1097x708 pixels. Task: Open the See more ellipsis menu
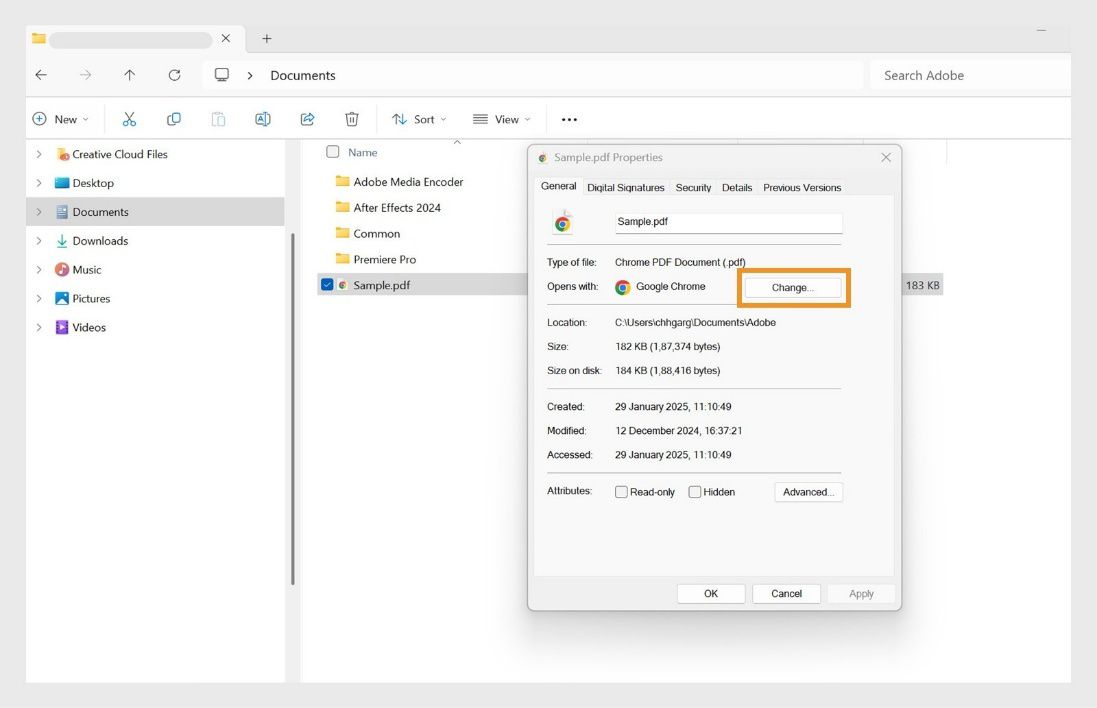click(569, 118)
